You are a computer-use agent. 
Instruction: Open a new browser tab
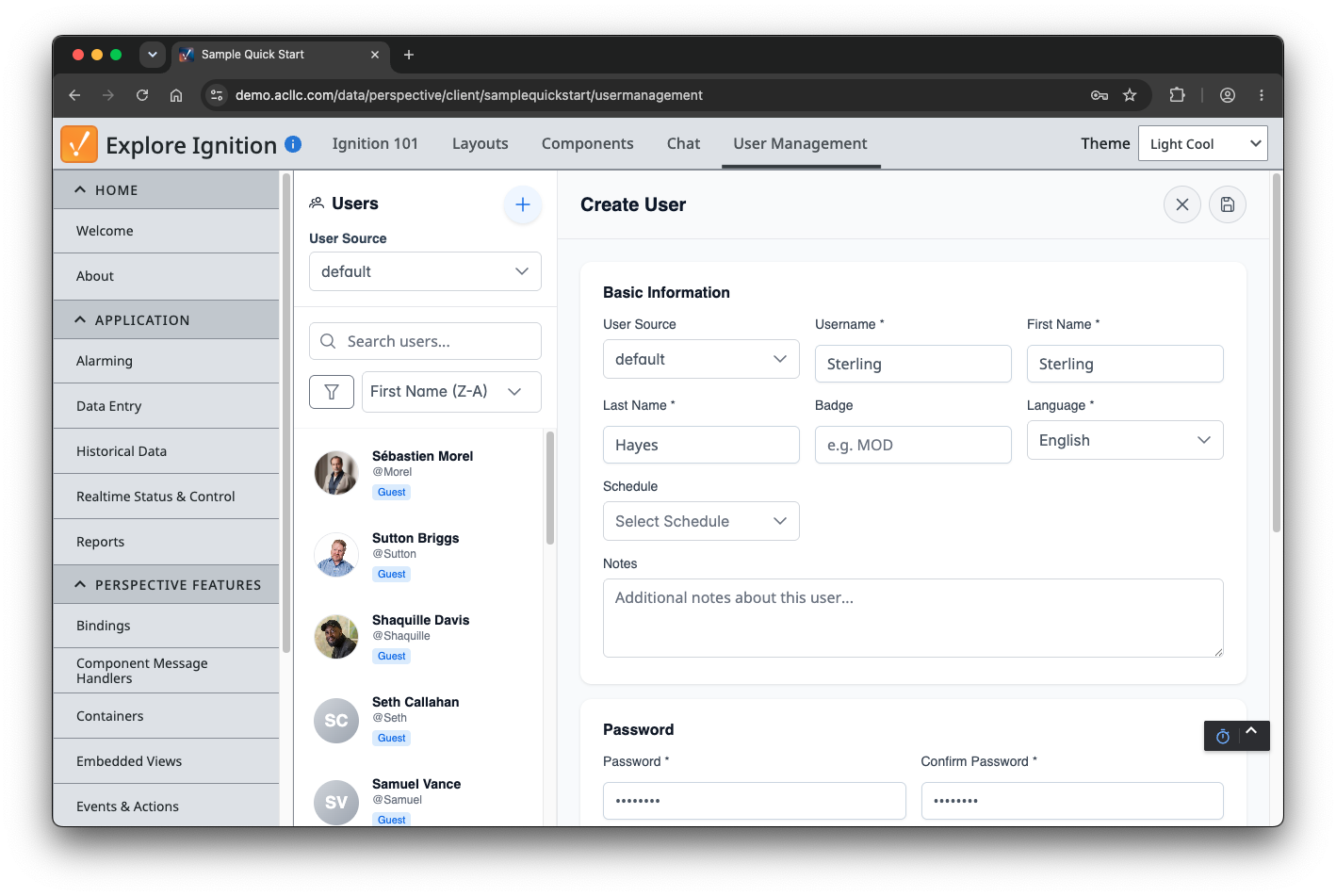pyautogui.click(x=409, y=55)
